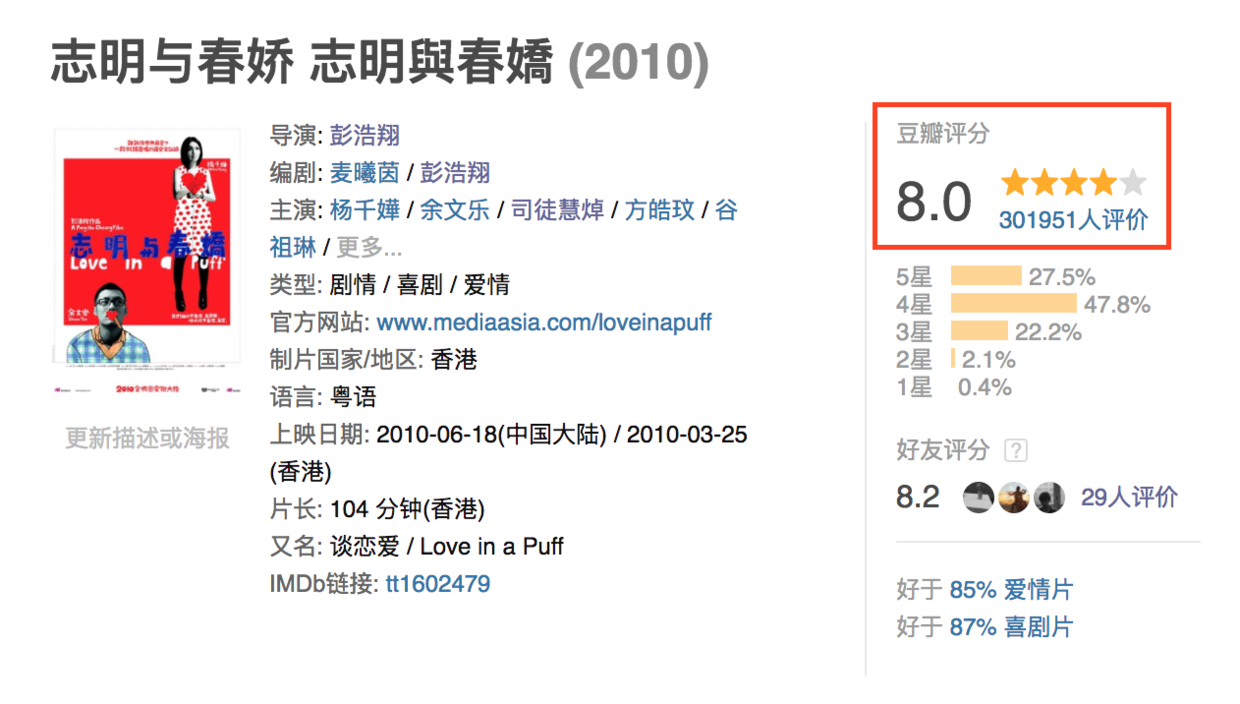Click the question mark help icon beside 好友评分

point(1016,451)
